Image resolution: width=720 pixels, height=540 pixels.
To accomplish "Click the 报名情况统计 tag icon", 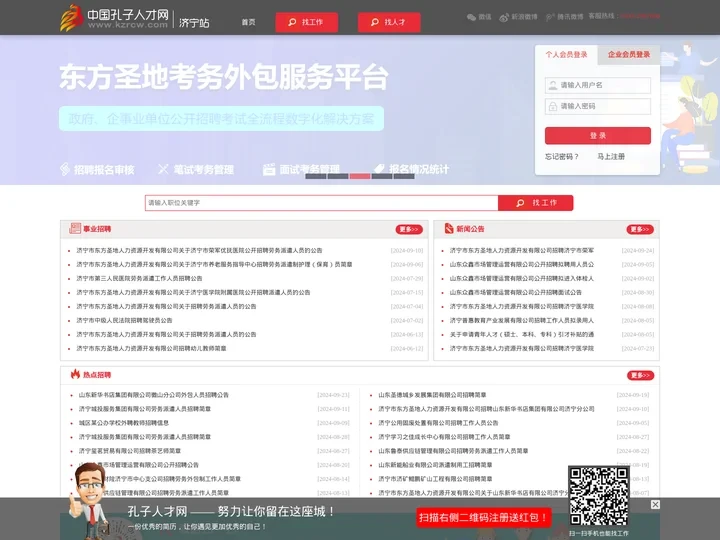I will coord(379,168).
